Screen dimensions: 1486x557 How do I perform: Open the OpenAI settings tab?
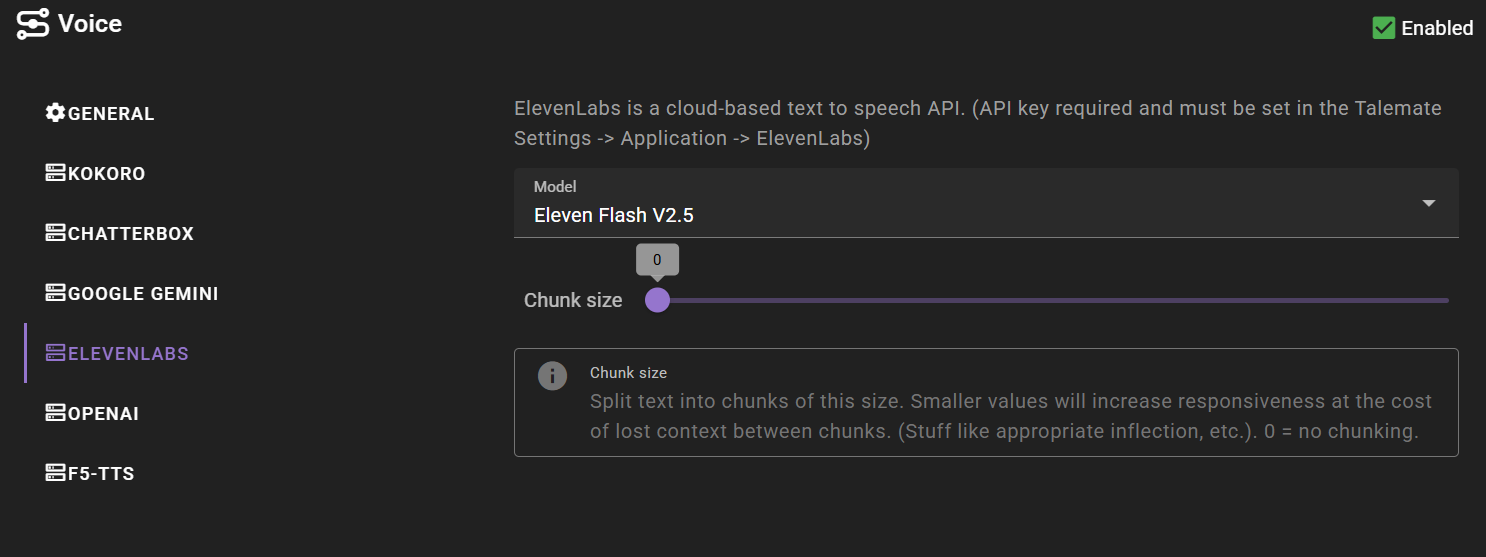tap(92, 413)
